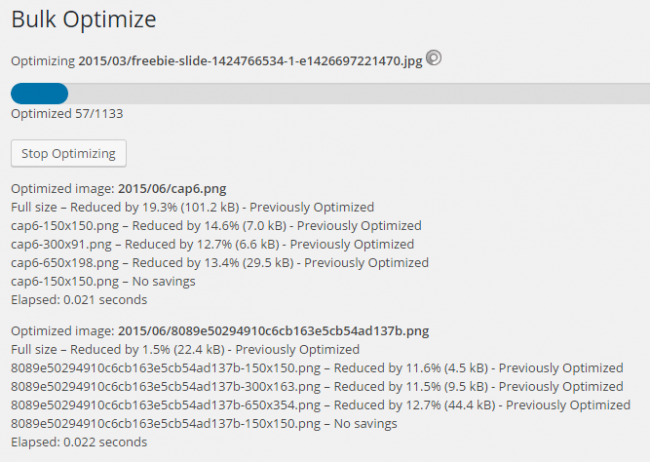Click the Stop Optimizing button
The image size is (650, 462).
pyautogui.click(x=68, y=153)
